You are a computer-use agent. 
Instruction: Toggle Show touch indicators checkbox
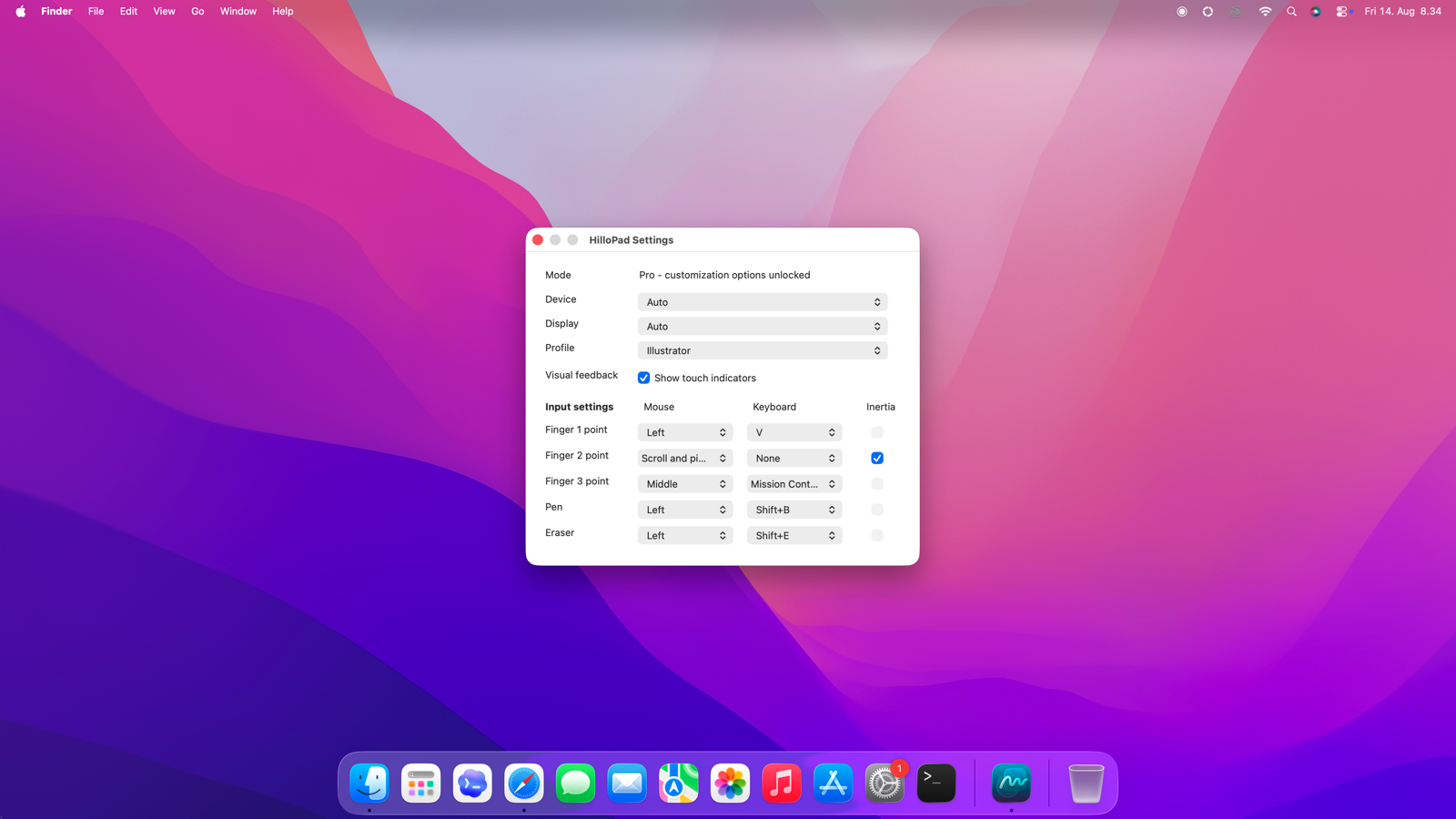(x=643, y=378)
